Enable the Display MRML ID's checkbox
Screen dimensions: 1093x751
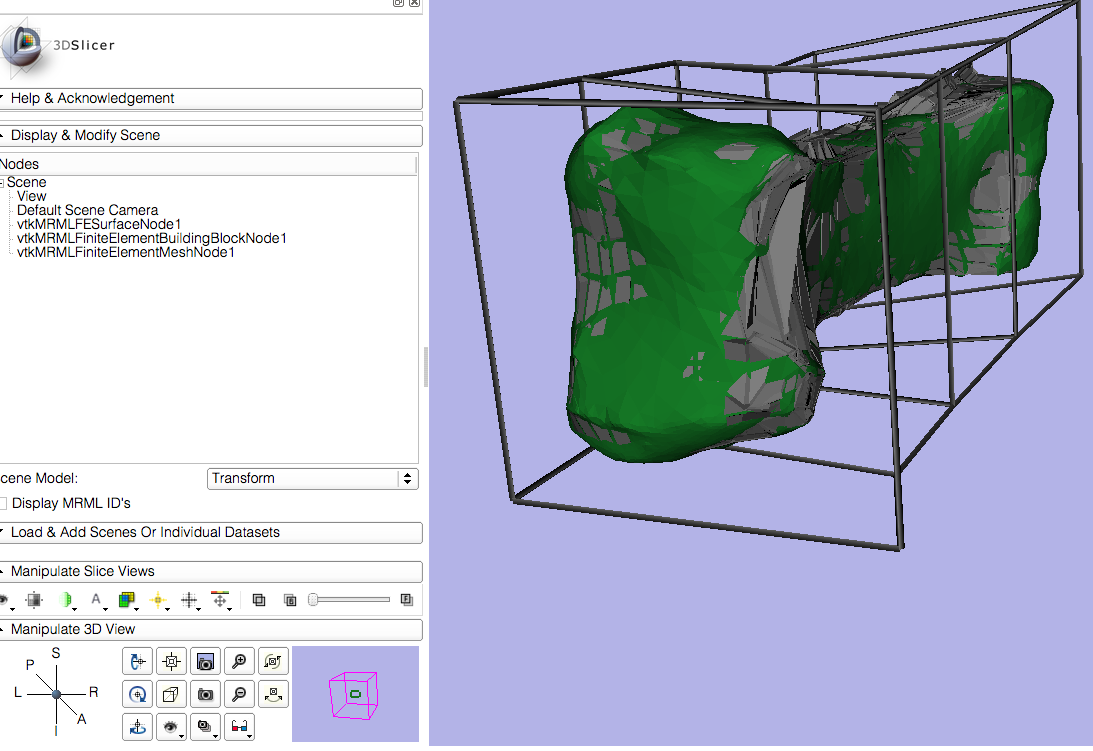tap(3, 503)
